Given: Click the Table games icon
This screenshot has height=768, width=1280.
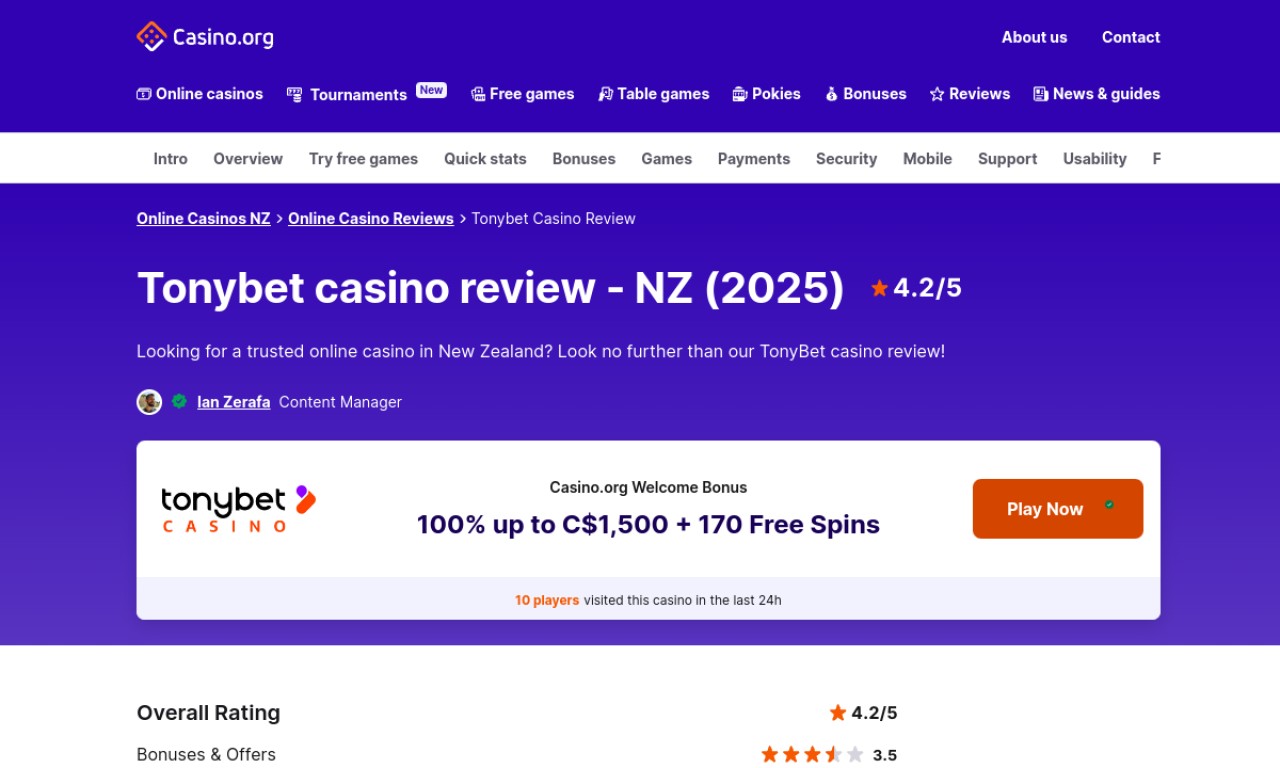Looking at the screenshot, I should pyautogui.click(x=605, y=94).
